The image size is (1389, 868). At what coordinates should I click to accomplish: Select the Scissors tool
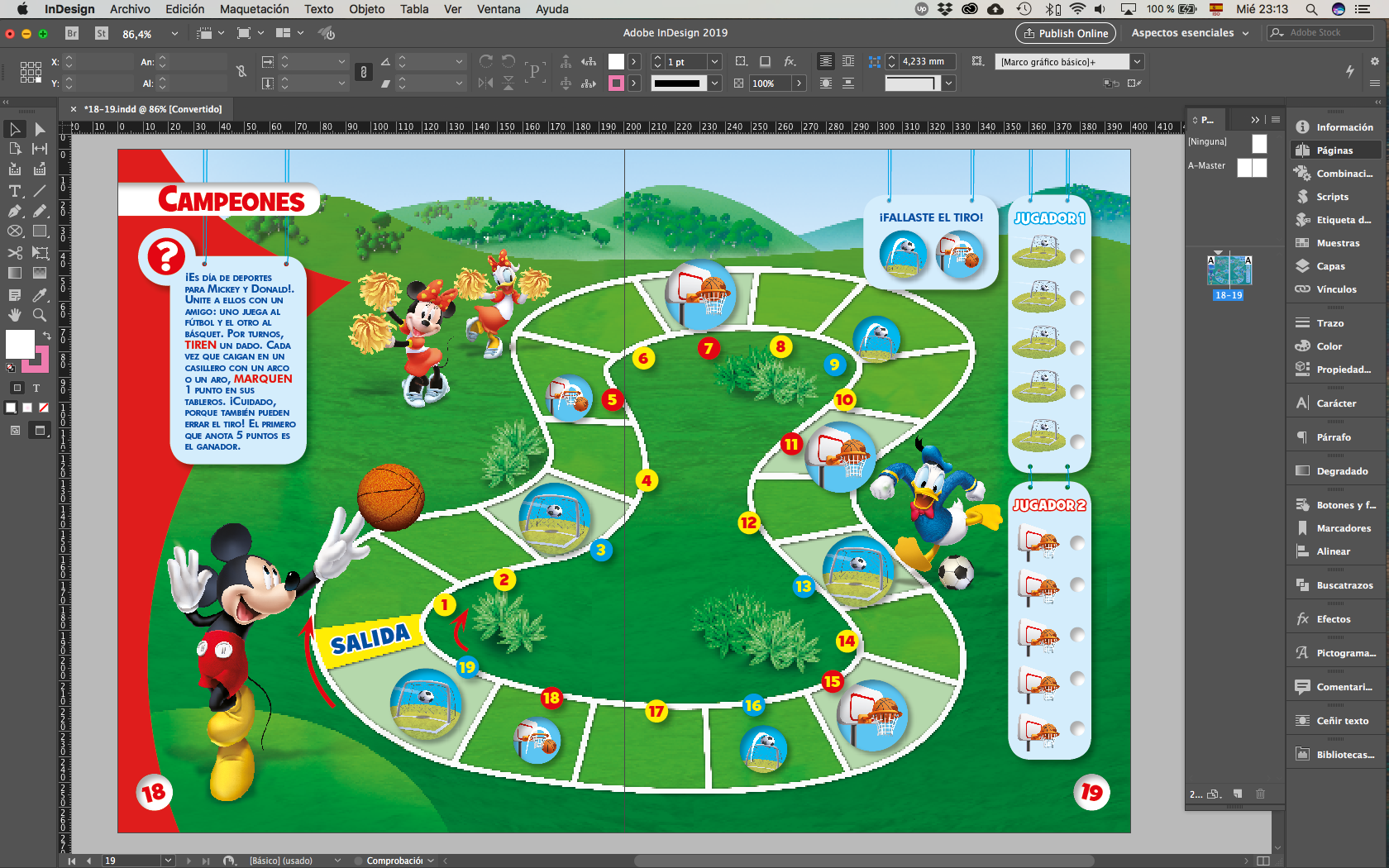click(x=14, y=253)
